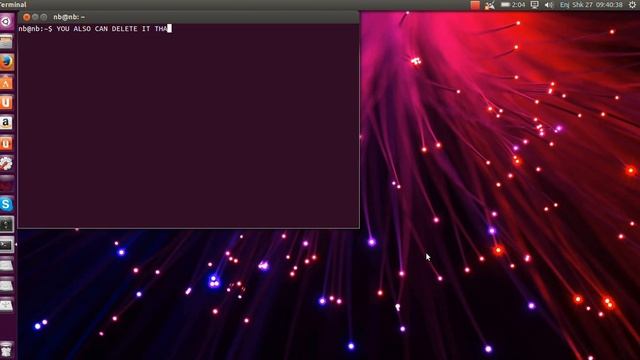Viewport: 640px width, 360px height.
Task: Open the monitor-shaped indicator in top panel
Action: [x=534, y=4]
